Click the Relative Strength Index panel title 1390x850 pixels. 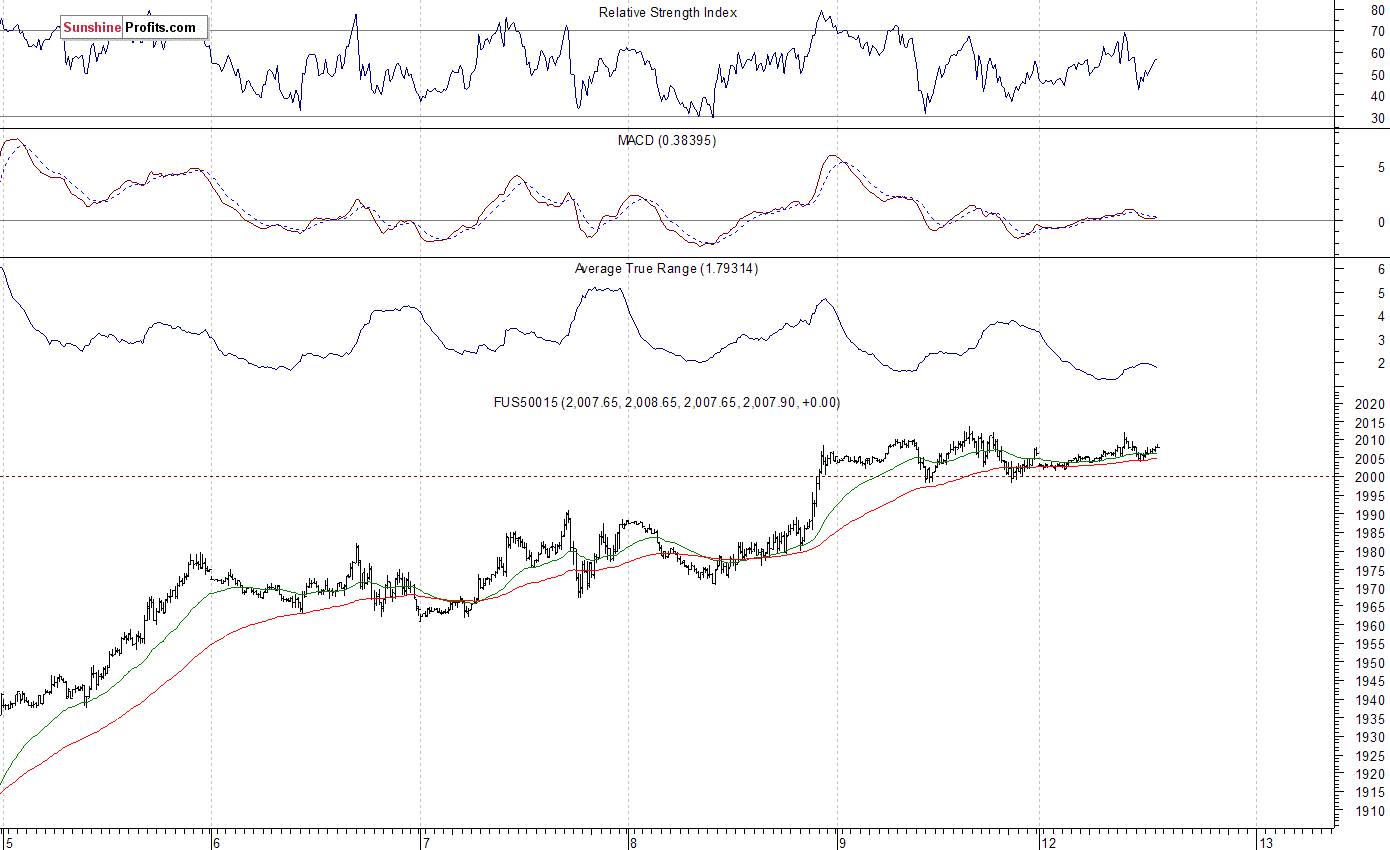tap(667, 12)
